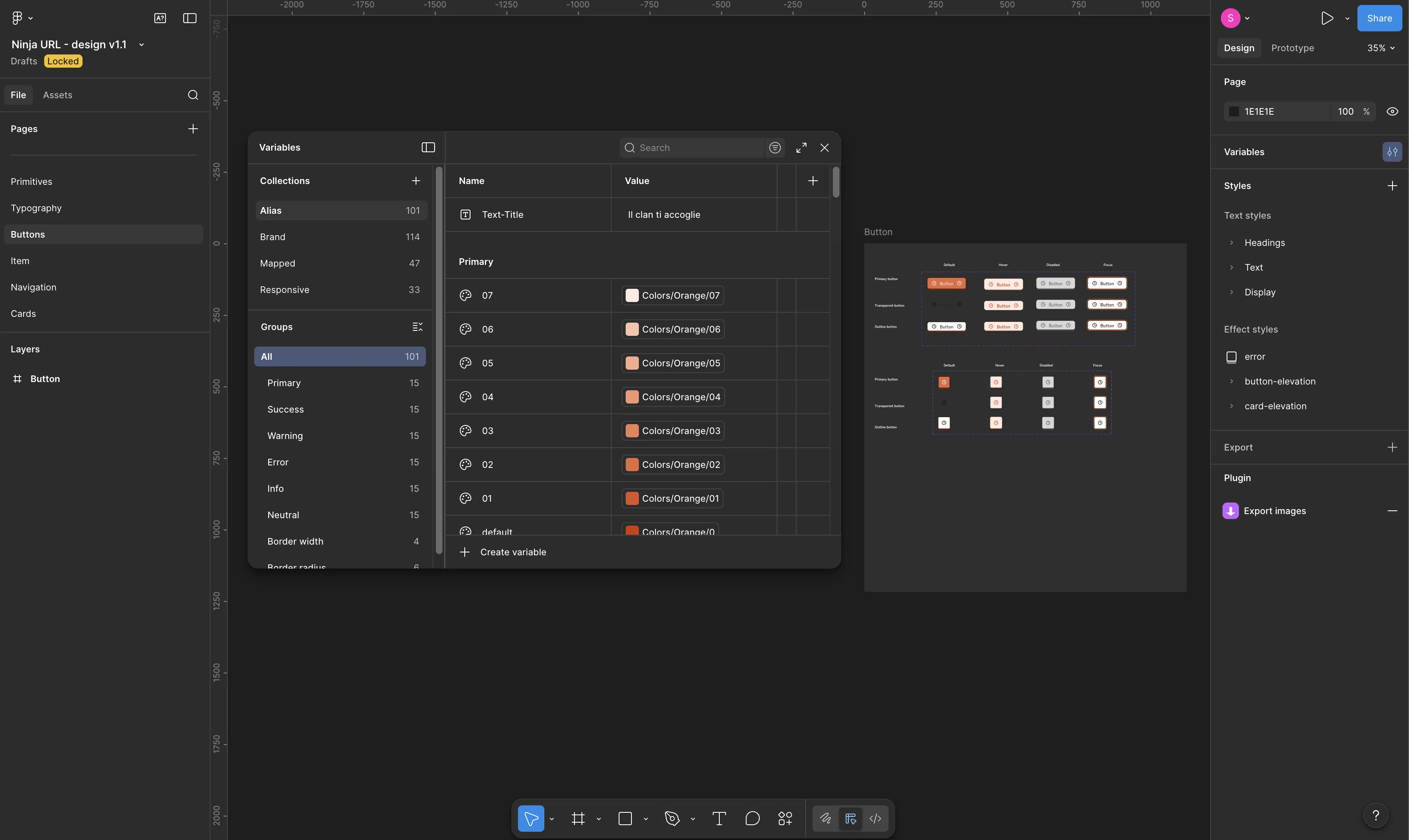The width and height of the screenshot is (1409, 840).
Task: Open the Rectangle tool dropdown arrow
Action: coord(646,819)
